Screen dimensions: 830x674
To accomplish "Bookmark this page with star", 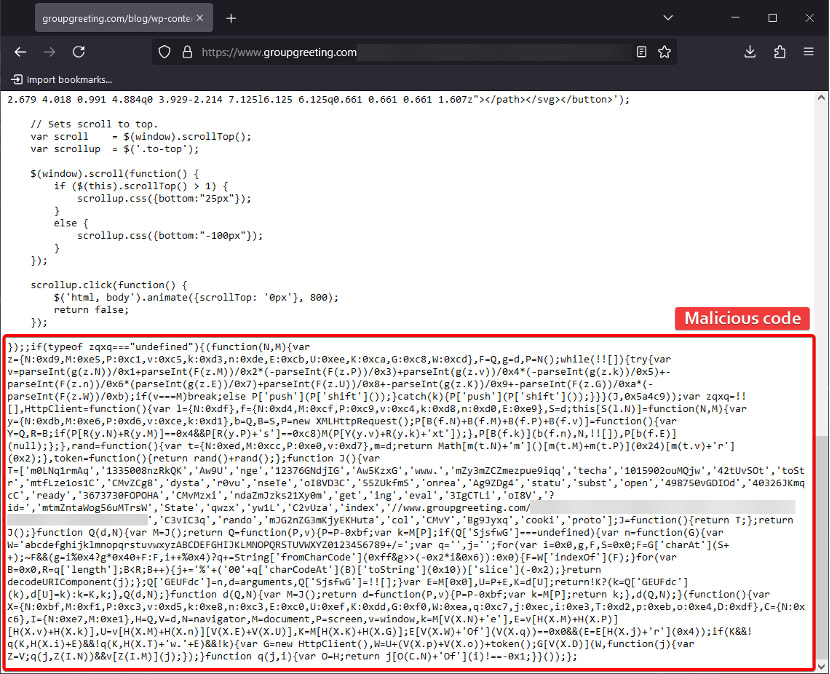I will tap(664, 52).
